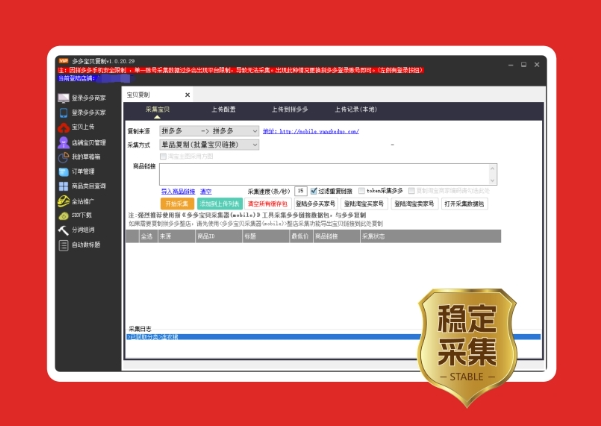Click the red-text 清空所有缓存包 button
This screenshot has height=426, width=601.
(267, 204)
